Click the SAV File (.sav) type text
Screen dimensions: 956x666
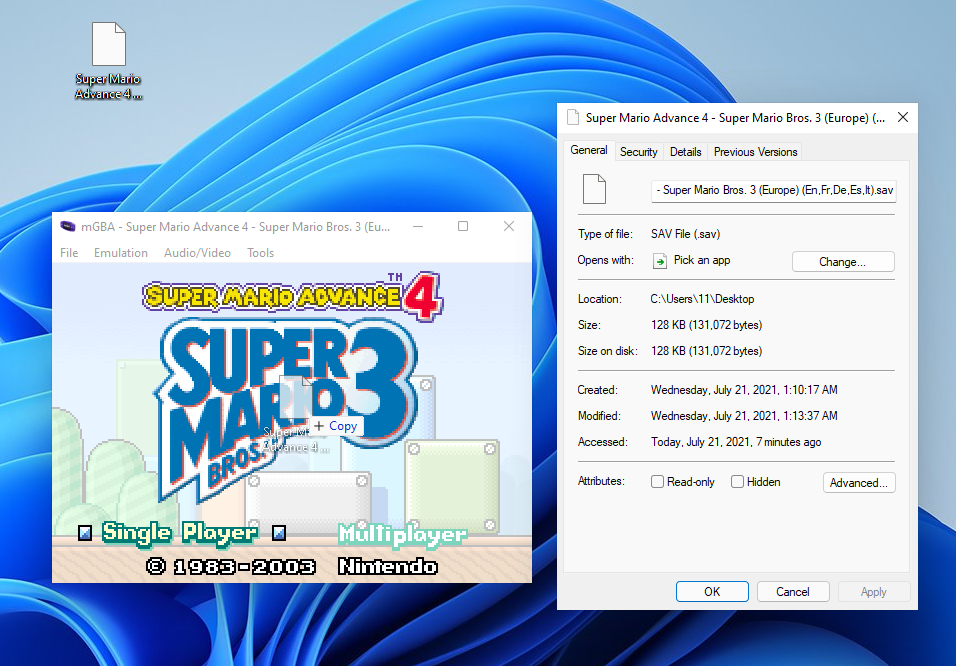click(x=685, y=234)
